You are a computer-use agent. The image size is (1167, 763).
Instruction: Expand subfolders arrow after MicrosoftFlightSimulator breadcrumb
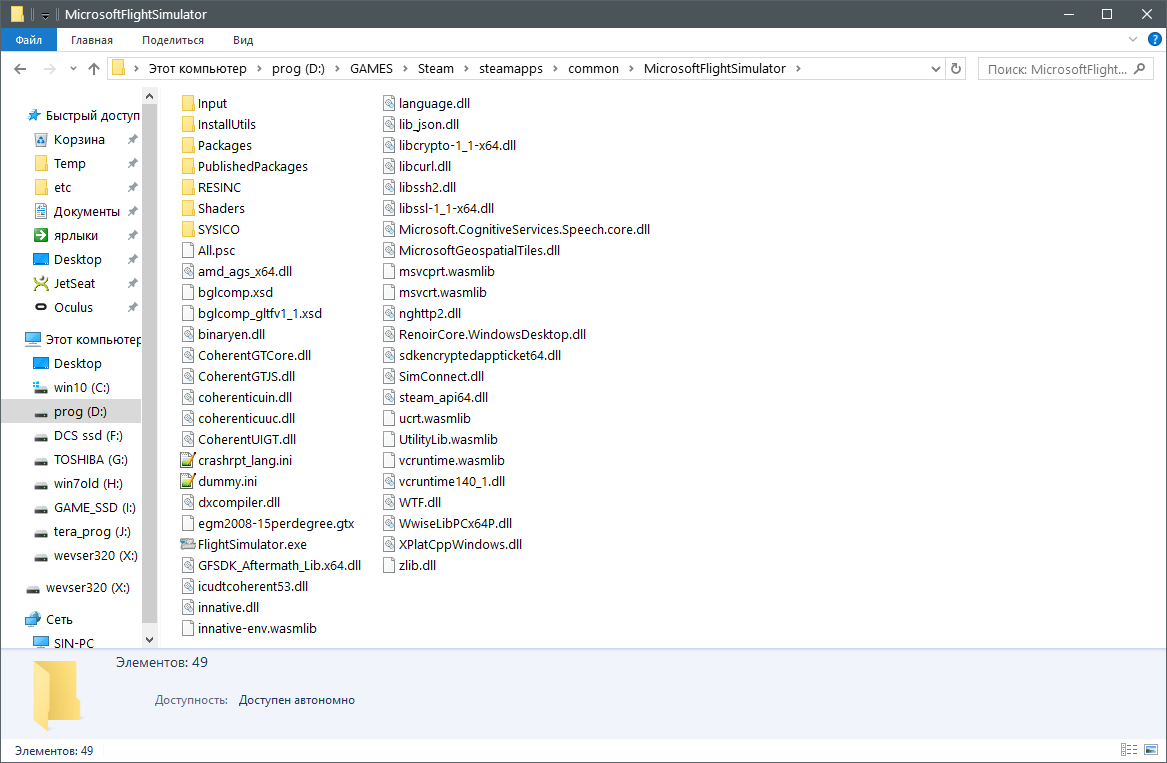(x=799, y=68)
